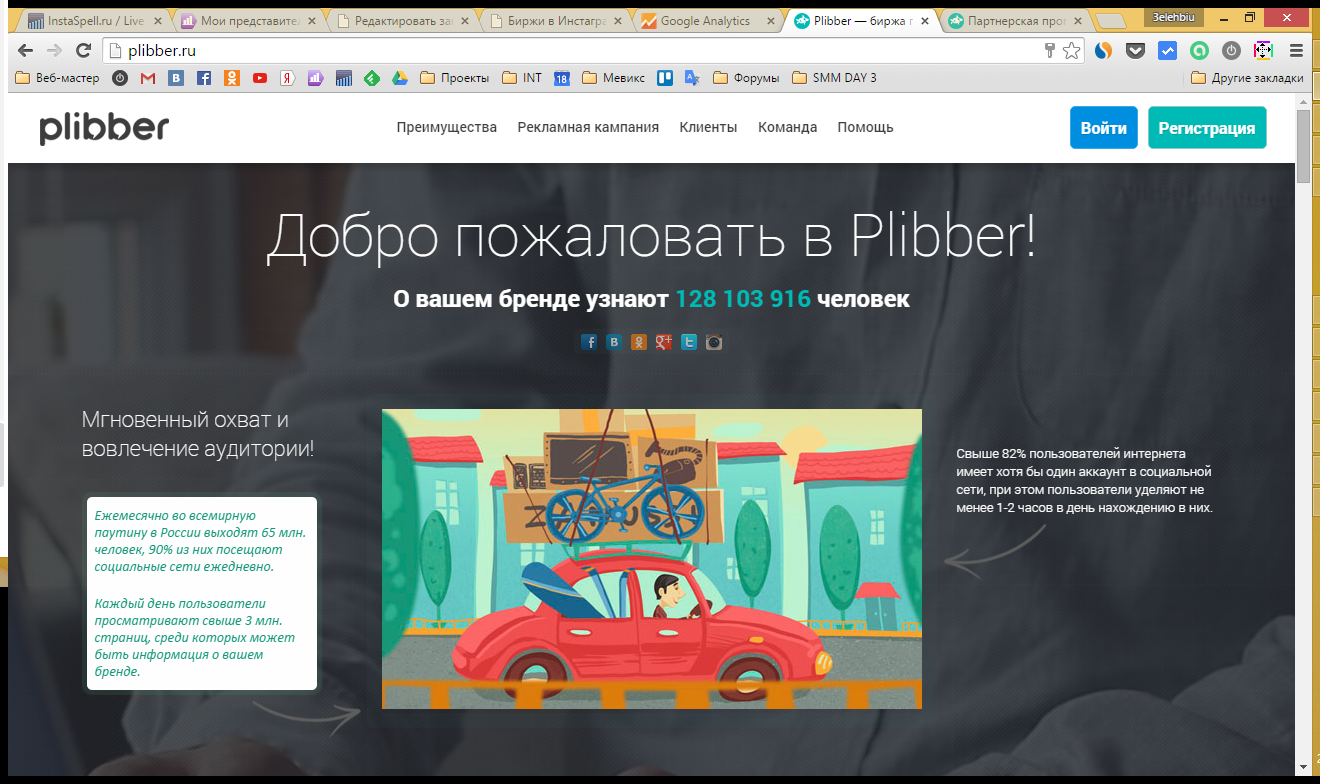Open the Клиенты menu item
The image size is (1320, 784).
click(708, 127)
